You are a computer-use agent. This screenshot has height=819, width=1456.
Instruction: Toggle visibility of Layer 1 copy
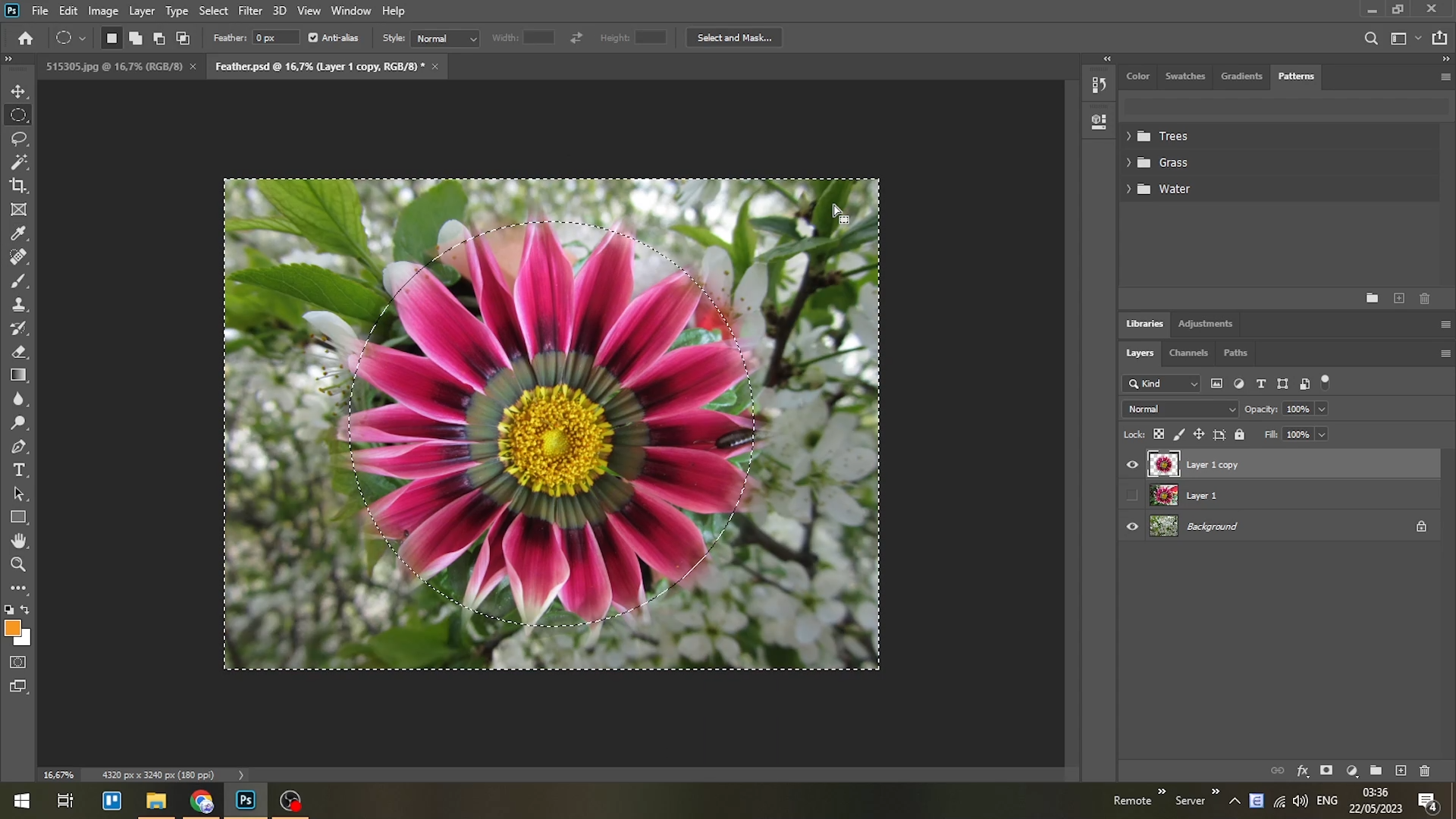point(1131,464)
